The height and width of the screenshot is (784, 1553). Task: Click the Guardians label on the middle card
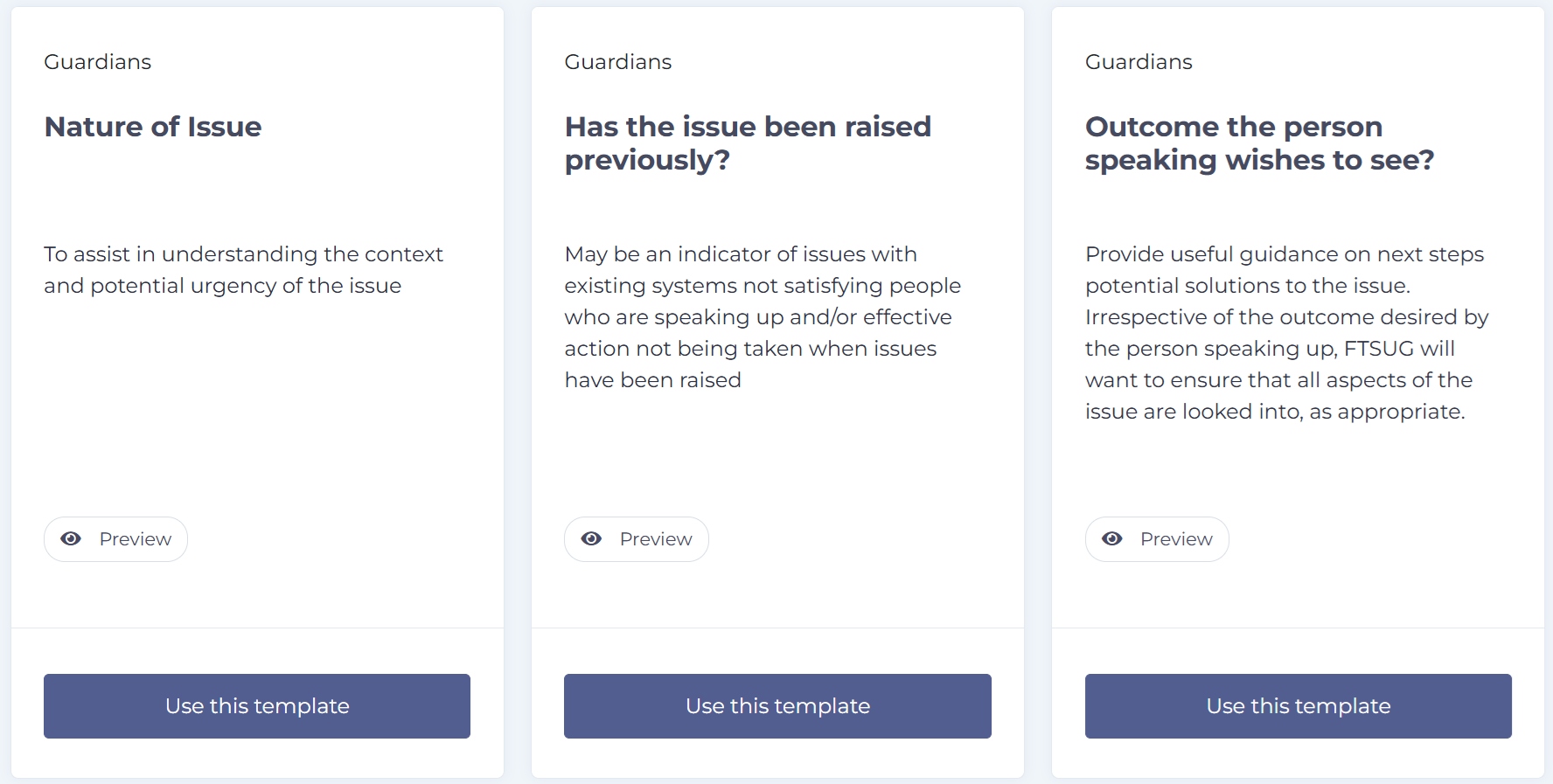pos(618,62)
